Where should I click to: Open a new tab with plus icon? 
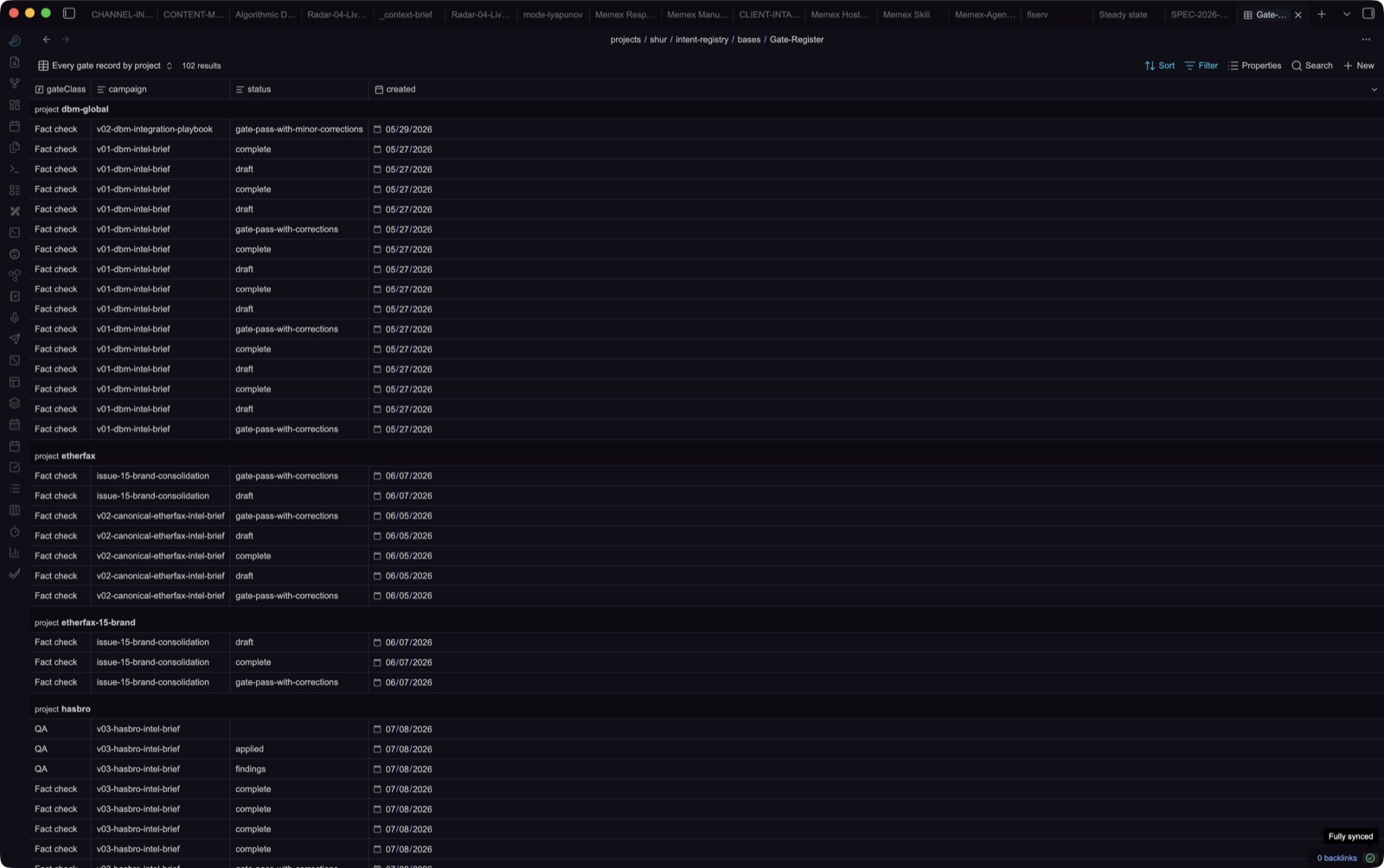coord(1322,14)
